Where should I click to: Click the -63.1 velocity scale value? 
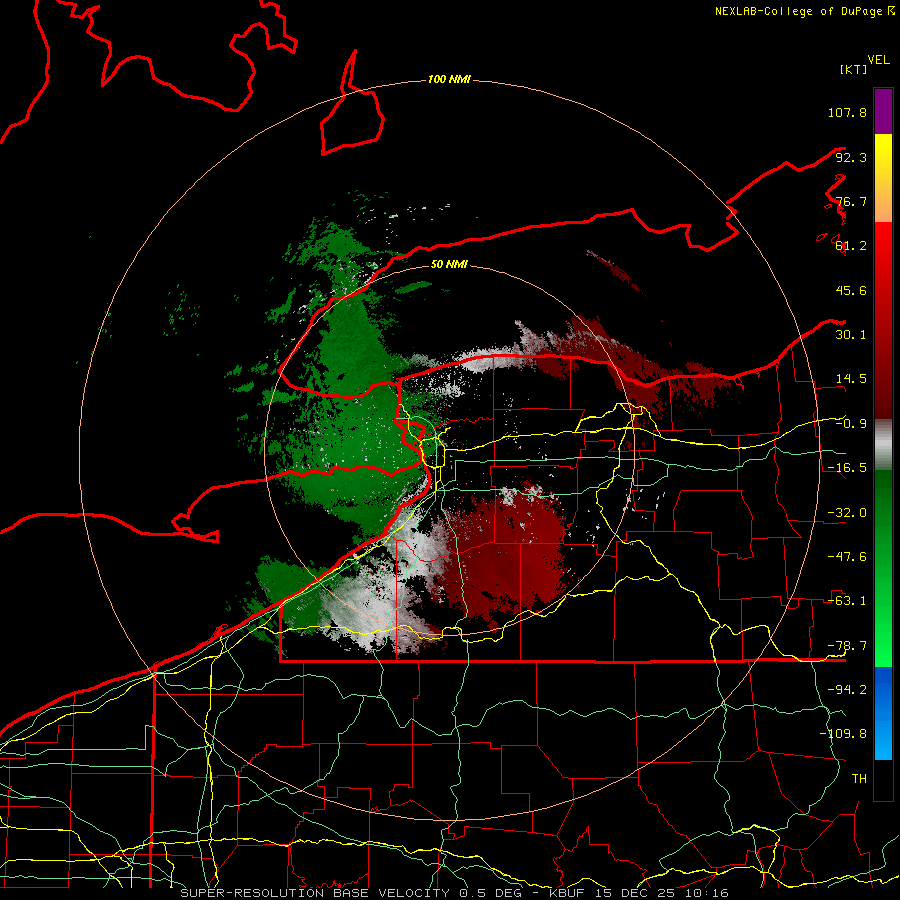pos(847,601)
